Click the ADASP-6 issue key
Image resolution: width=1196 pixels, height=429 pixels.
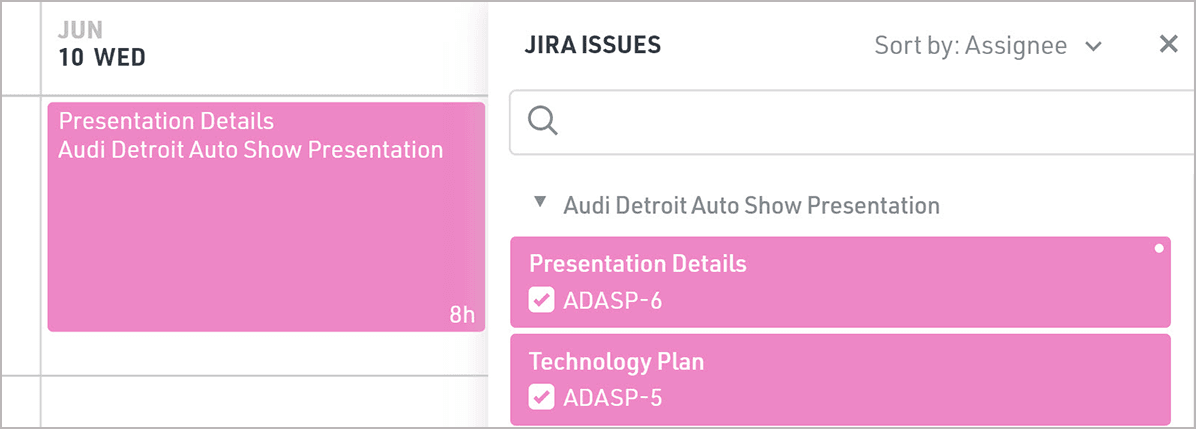tap(612, 300)
